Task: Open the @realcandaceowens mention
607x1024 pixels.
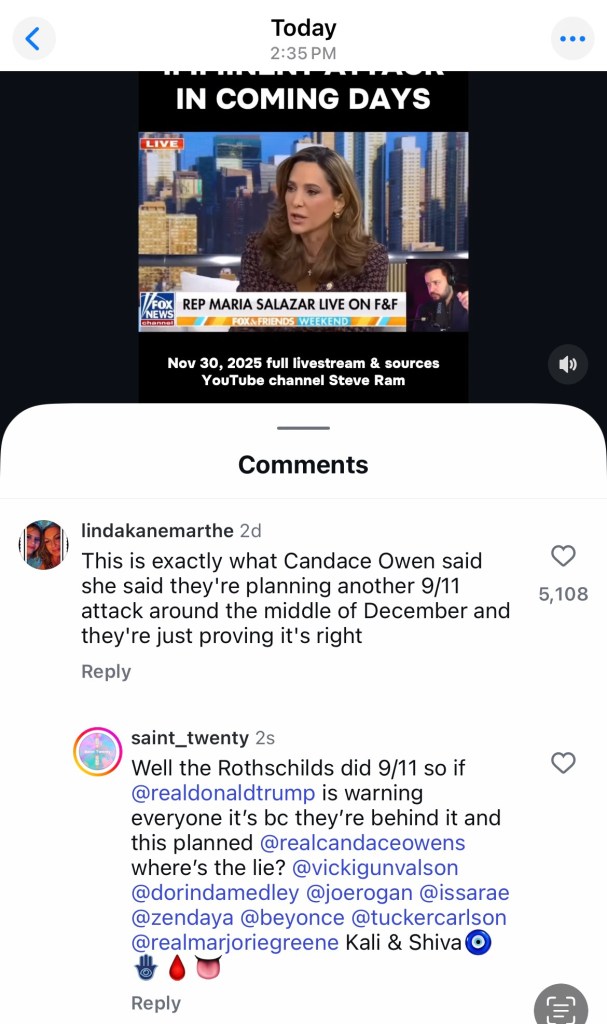Action: (x=363, y=842)
